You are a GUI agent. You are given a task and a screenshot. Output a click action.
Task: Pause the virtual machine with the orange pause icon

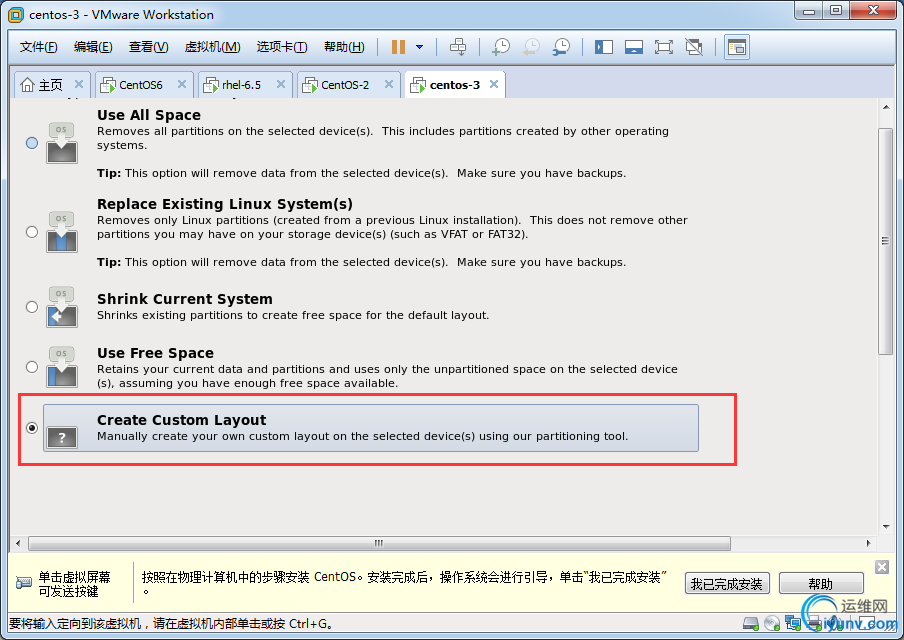(398, 47)
